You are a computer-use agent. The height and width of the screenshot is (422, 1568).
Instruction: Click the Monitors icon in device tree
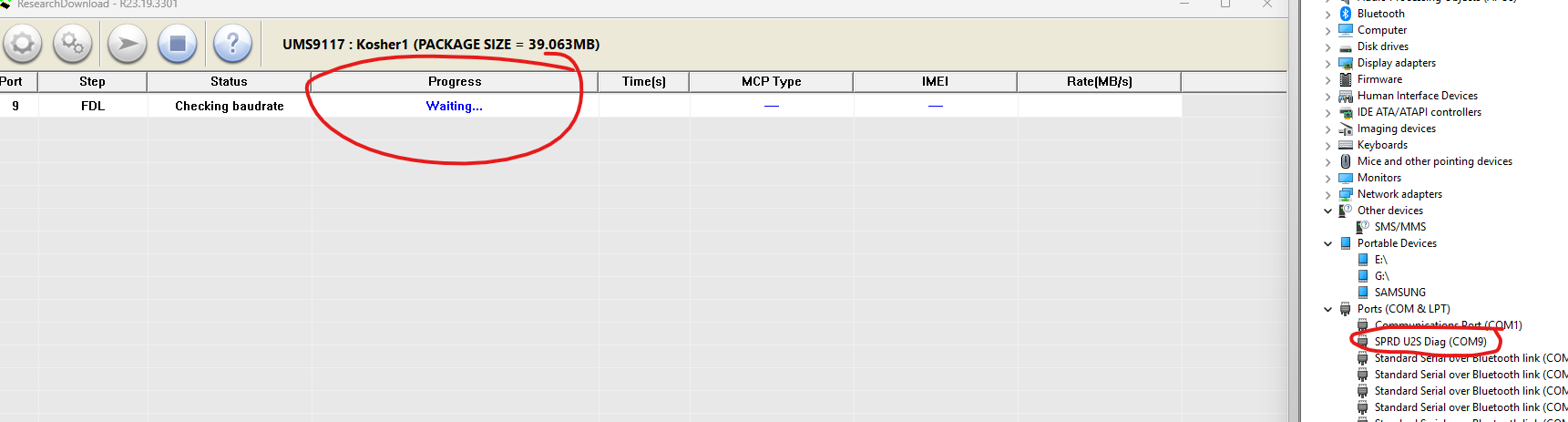(1346, 178)
